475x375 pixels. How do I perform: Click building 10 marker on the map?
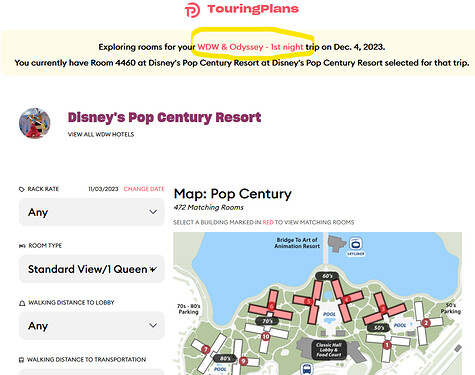click(266, 336)
